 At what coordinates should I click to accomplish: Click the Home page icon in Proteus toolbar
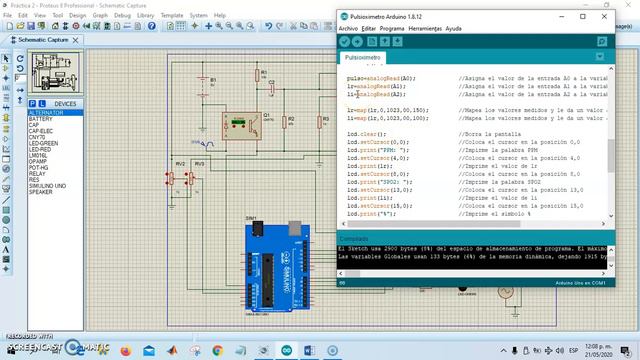click(x=55, y=26)
